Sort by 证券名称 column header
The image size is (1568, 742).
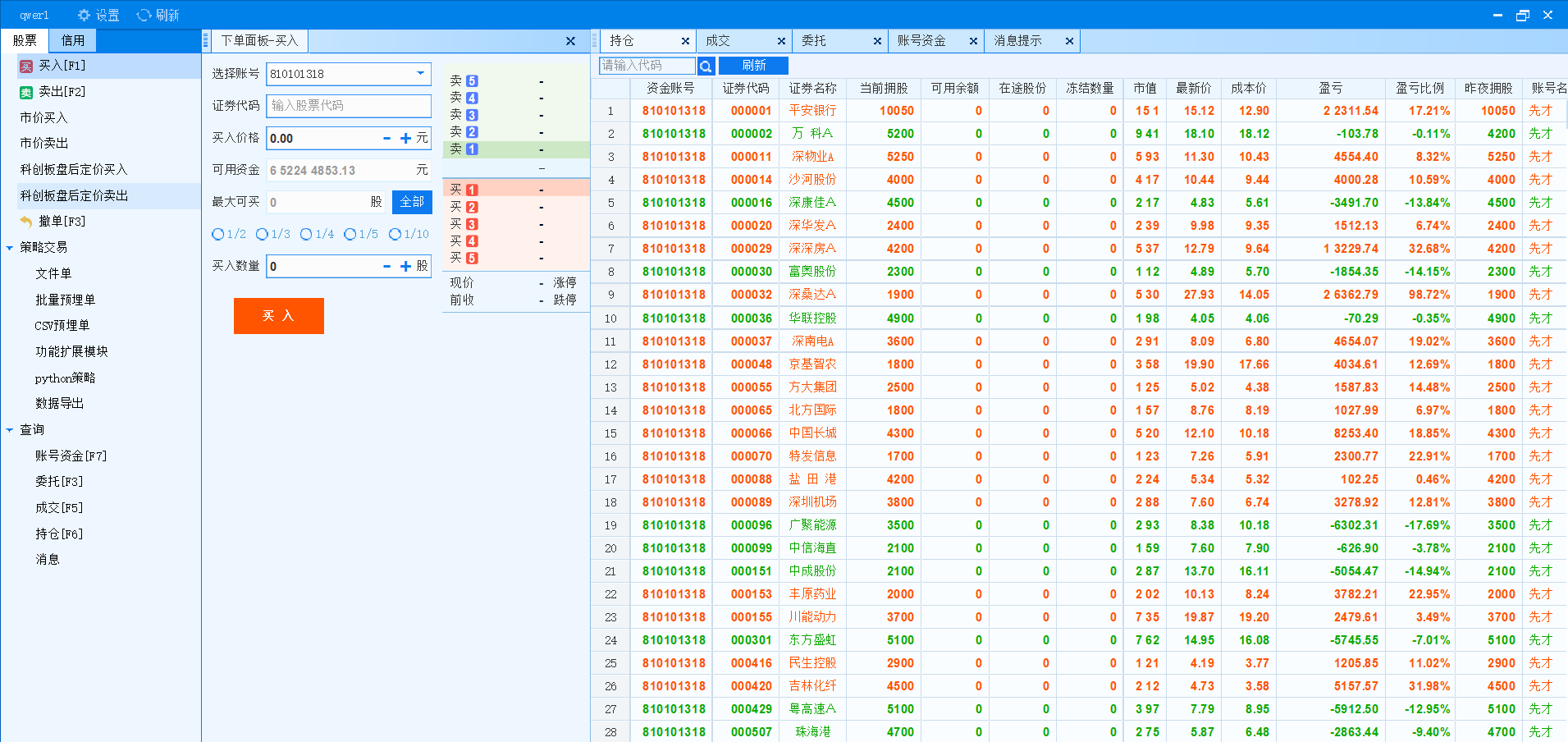(x=813, y=89)
